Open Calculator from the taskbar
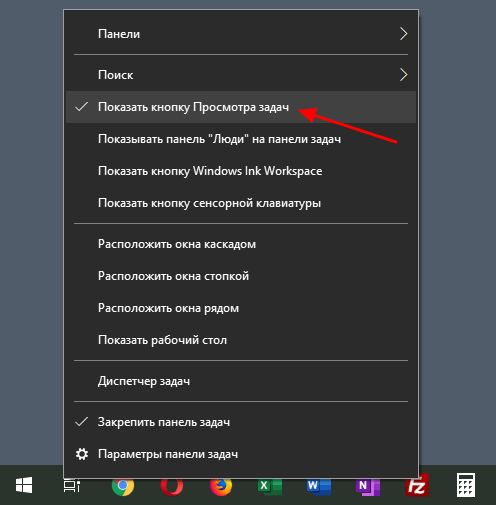Image resolution: width=496 pixels, height=505 pixels. click(466, 485)
